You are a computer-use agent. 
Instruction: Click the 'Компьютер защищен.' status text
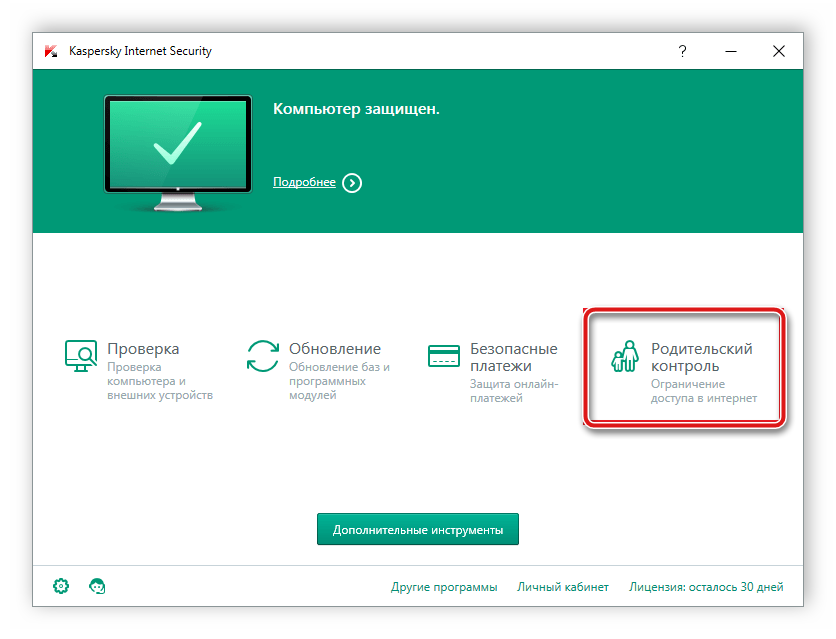pyautogui.click(x=356, y=109)
